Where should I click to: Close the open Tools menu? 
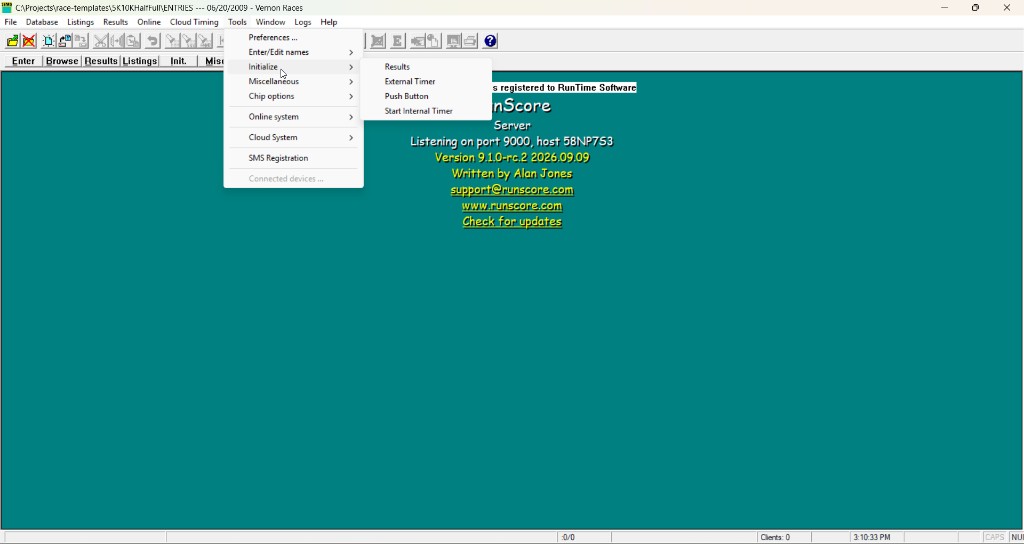pos(237,22)
